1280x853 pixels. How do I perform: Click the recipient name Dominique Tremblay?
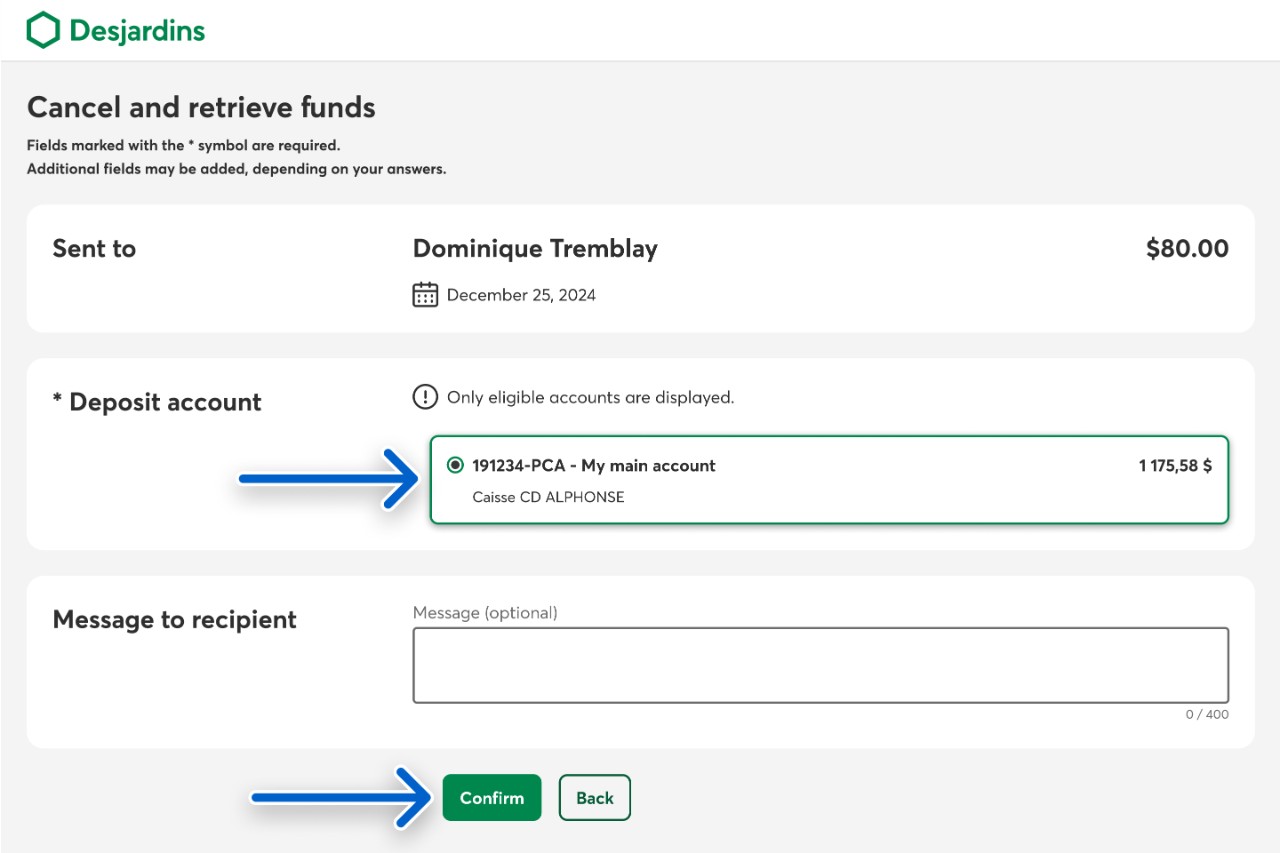[x=535, y=249]
